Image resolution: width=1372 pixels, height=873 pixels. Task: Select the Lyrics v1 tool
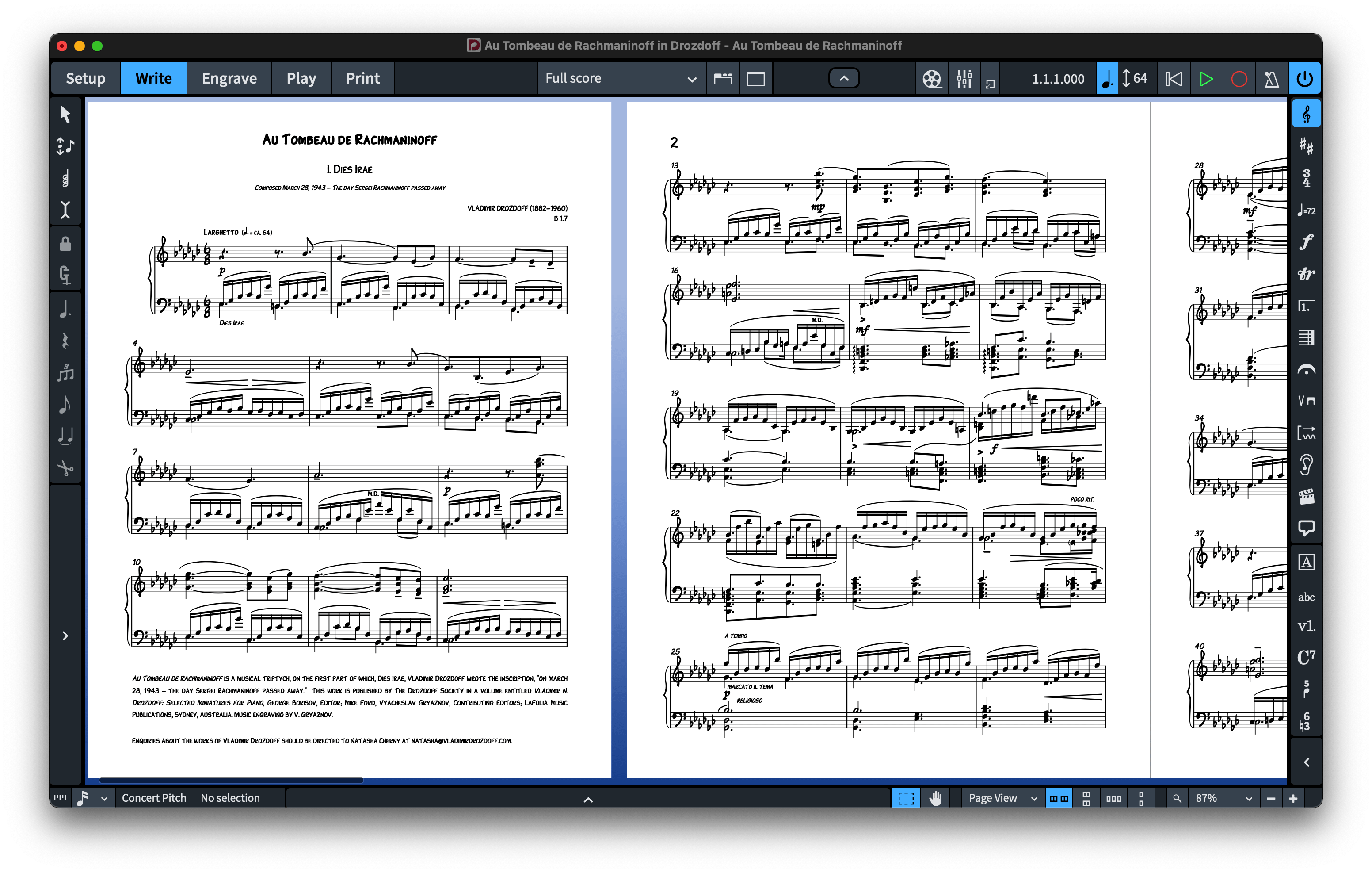1306,627
